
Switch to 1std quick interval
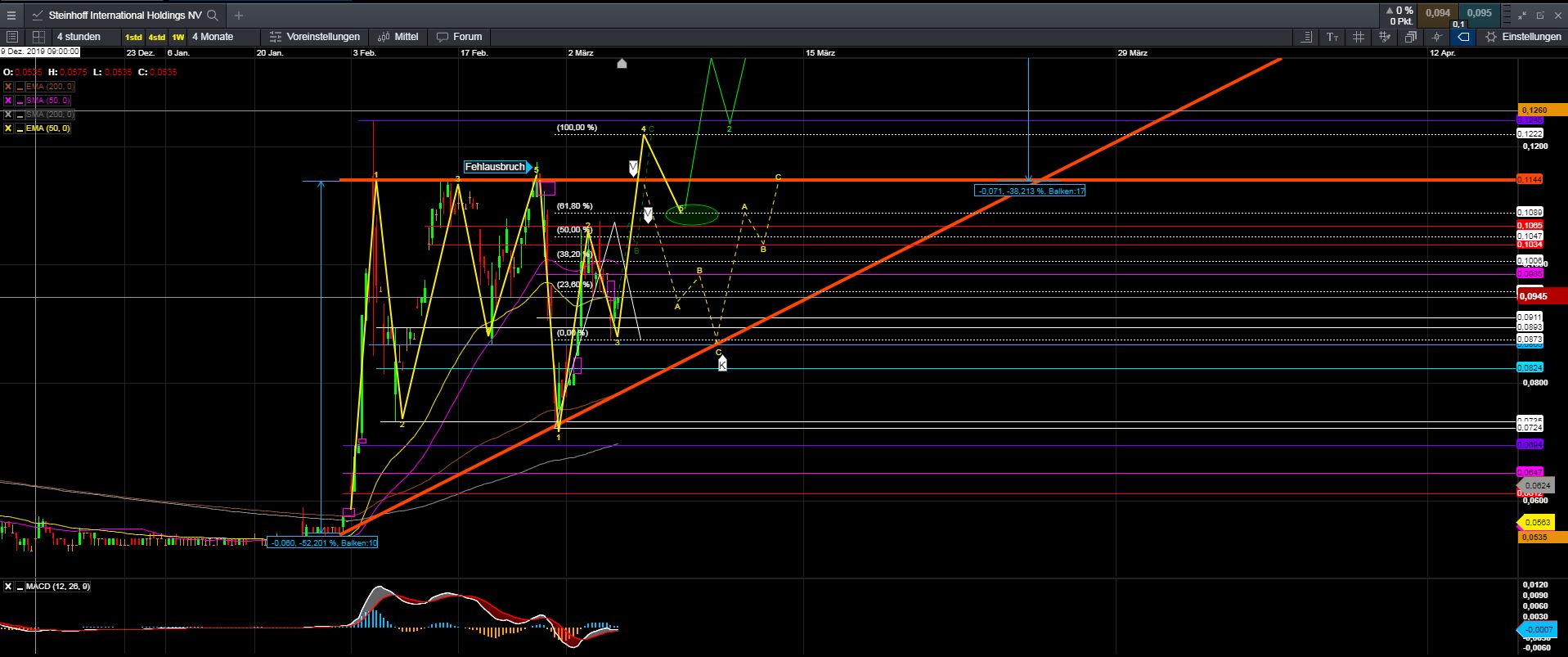tap(133, 37)
